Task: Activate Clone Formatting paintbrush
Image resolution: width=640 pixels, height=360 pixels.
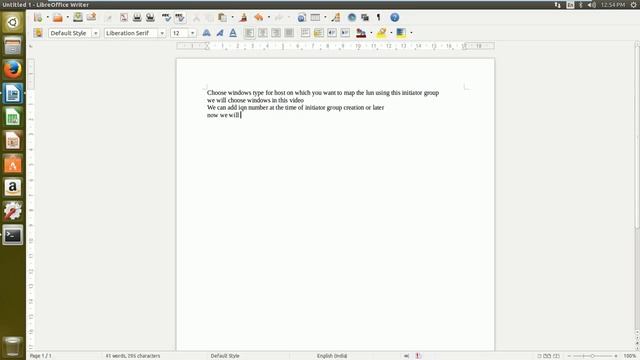Action: pyautogui.click(x=244, y=18)
